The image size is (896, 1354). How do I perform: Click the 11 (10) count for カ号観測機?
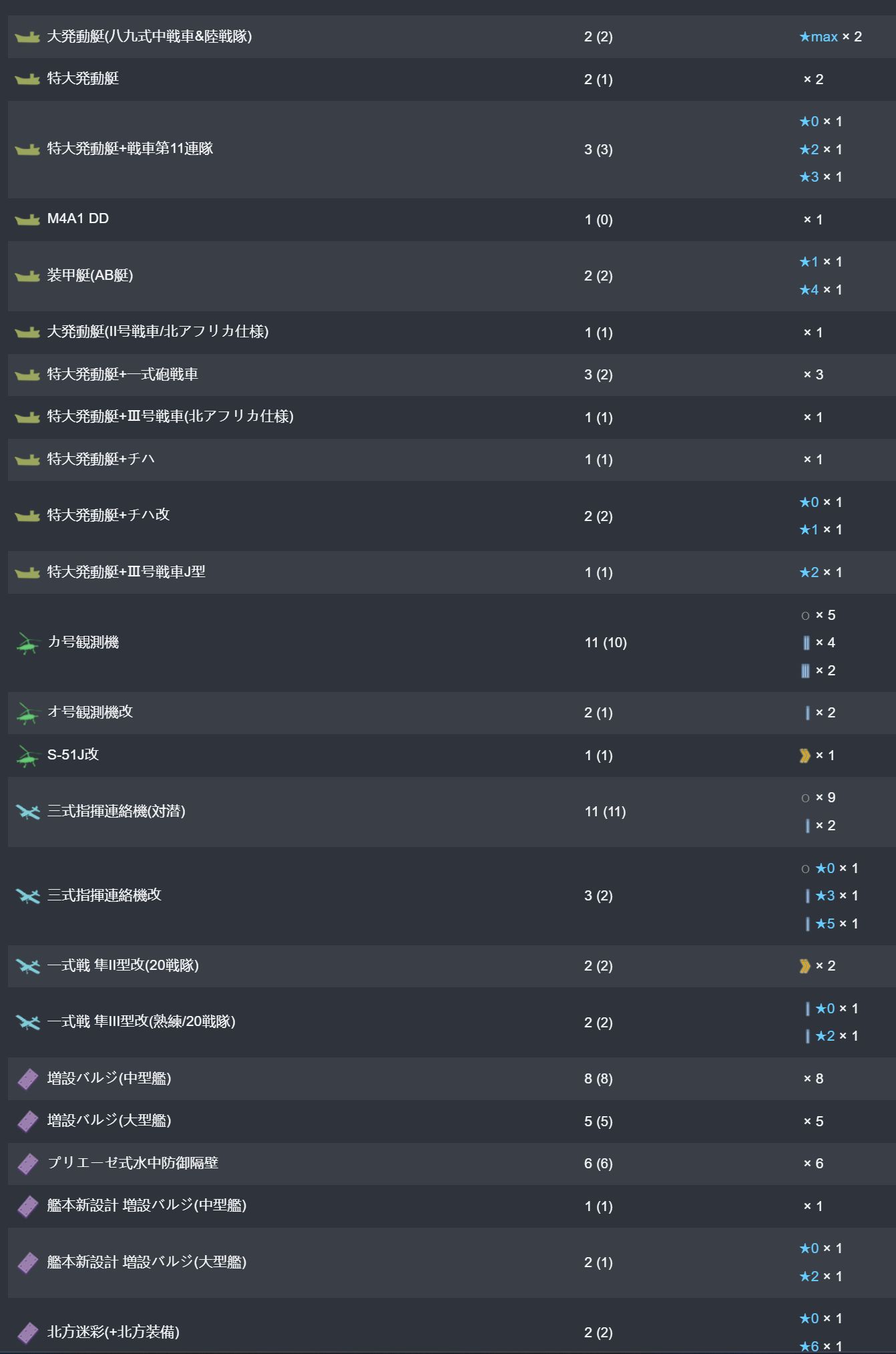pyautogui.click(x=605, y=643)
